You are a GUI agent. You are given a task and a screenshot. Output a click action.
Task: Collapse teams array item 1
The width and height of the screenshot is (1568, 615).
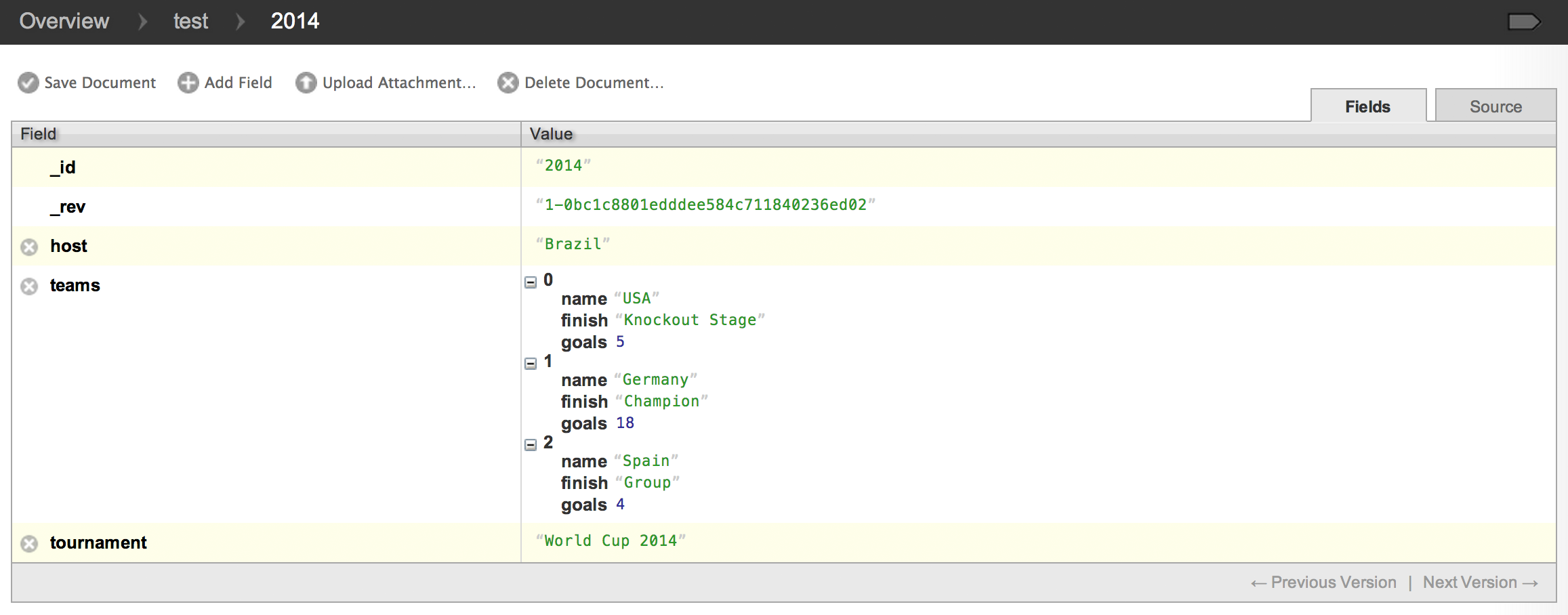click(531, 363)
